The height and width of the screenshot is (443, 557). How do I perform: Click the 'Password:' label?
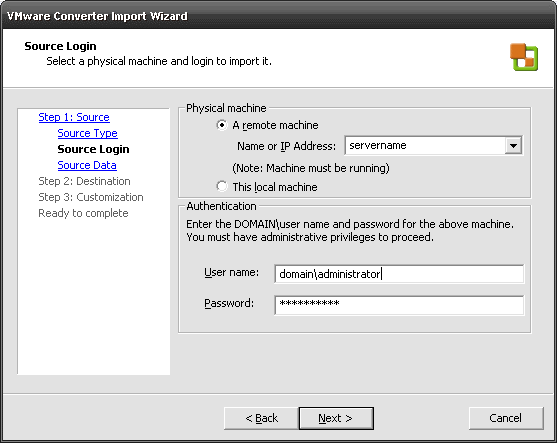click(x=229, y=303)
